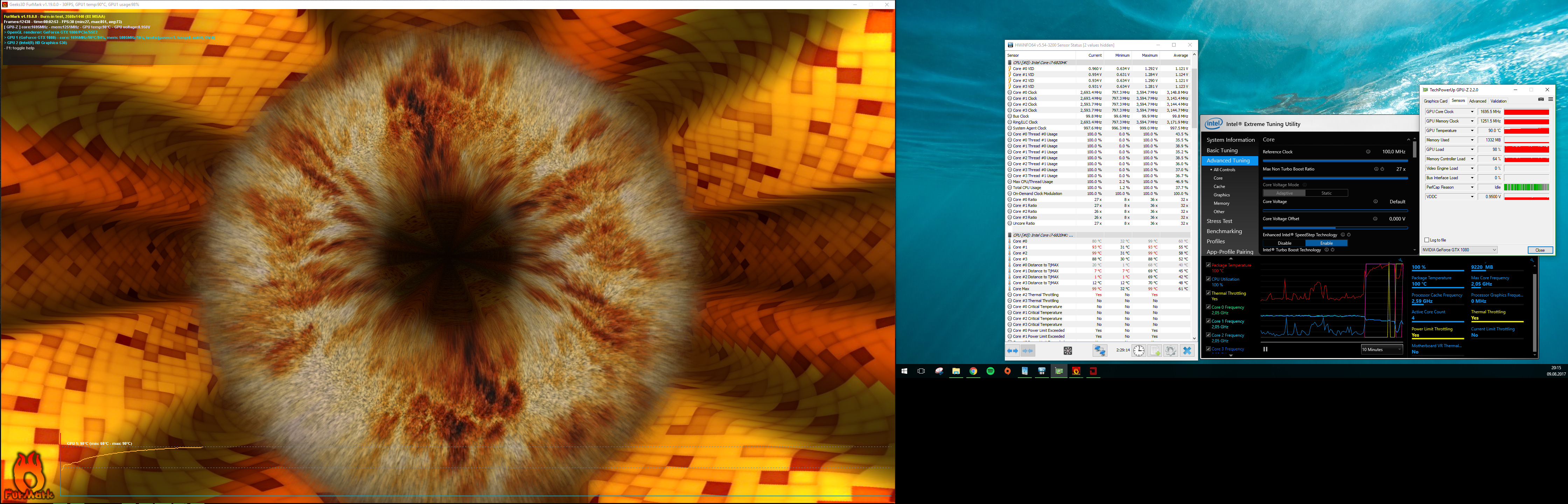This screenshot has height=504, width=1568.
Task: Click the GPU-Z Close button
Action: coord(1540,250)
